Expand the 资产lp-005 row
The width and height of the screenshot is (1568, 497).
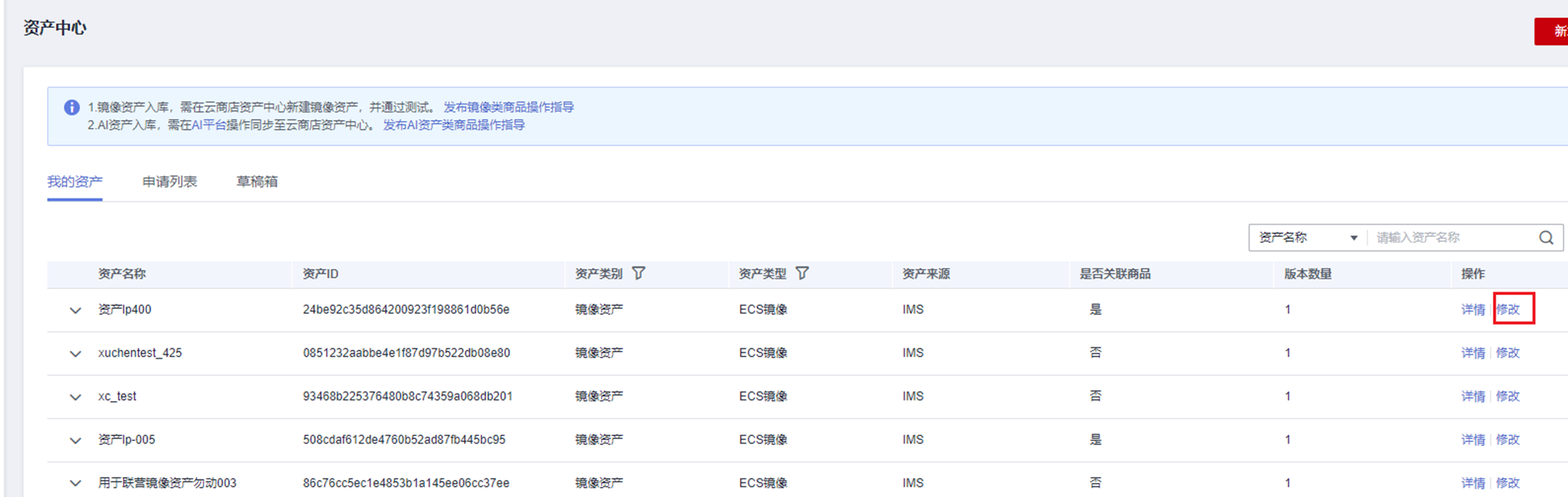pyautogui.click(x=76, y=440)
